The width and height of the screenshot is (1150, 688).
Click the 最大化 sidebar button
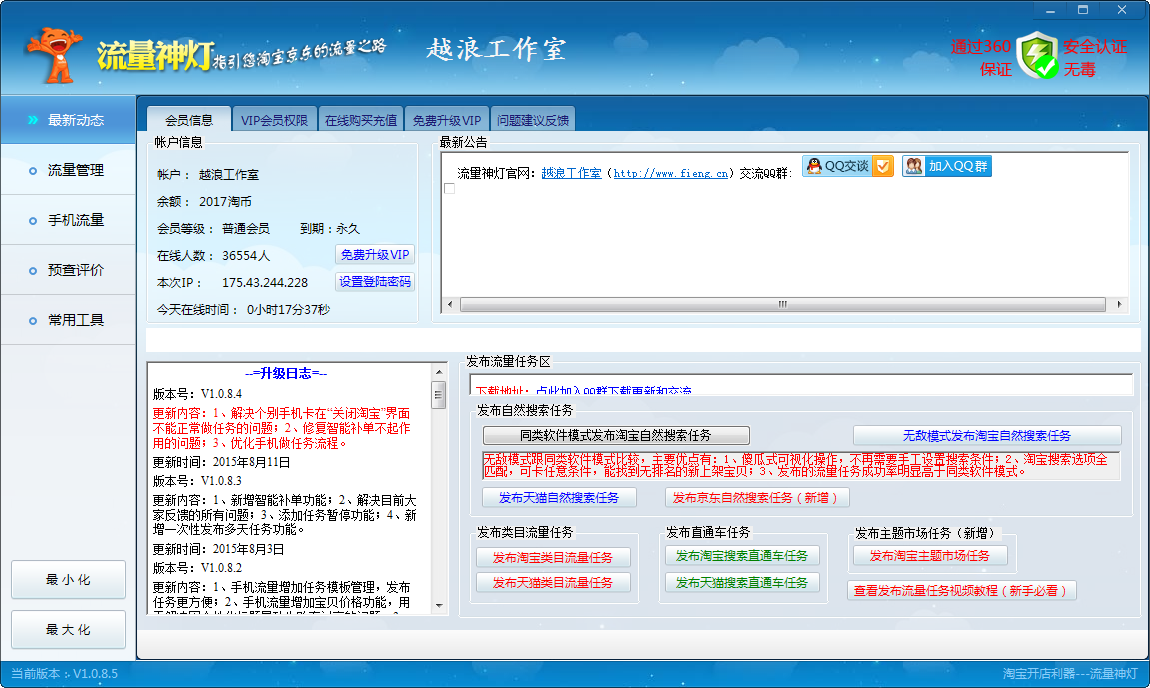[x=68, y=629]
